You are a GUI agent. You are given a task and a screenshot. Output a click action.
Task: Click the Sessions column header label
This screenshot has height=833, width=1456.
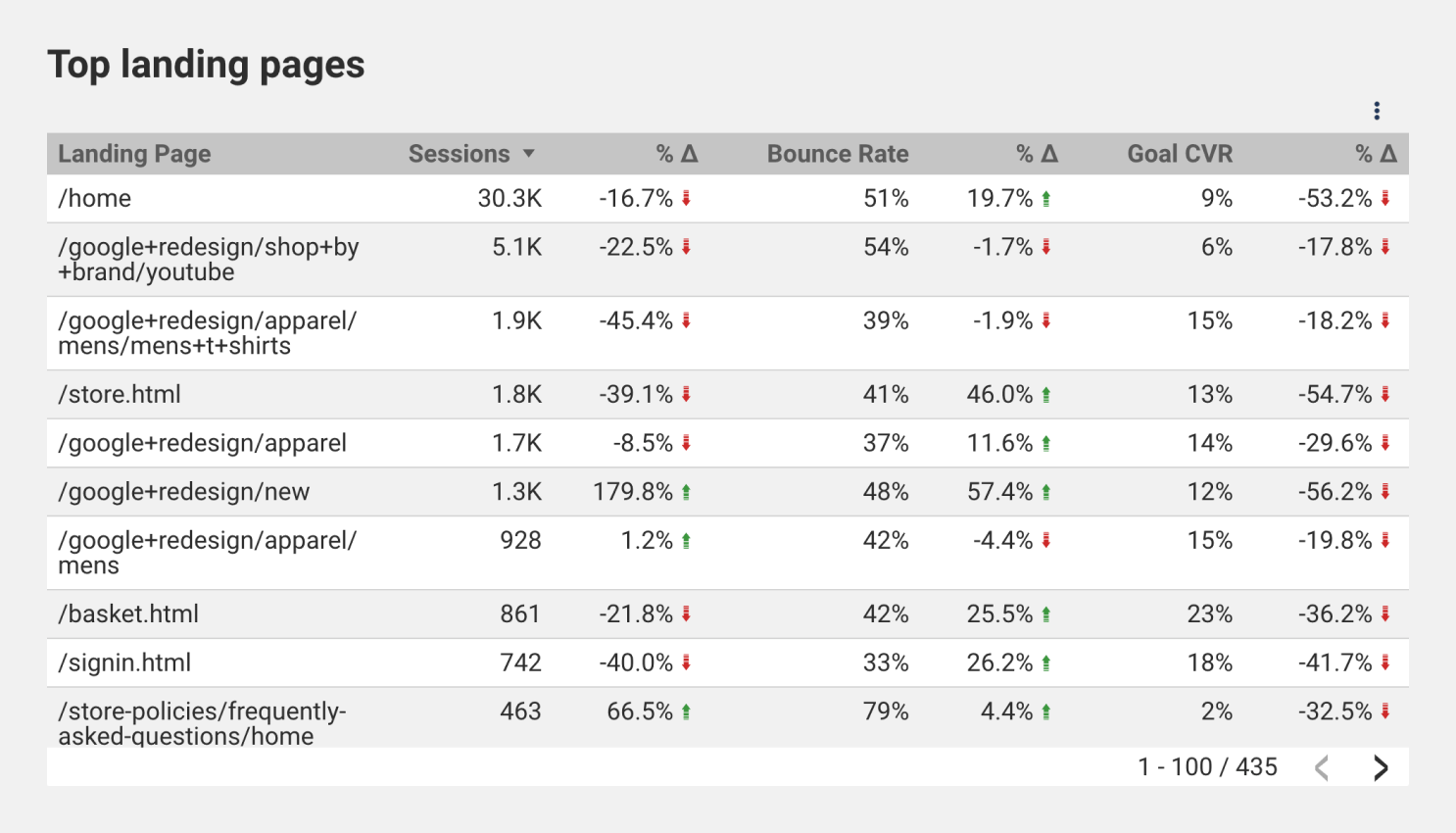(459, 154)
